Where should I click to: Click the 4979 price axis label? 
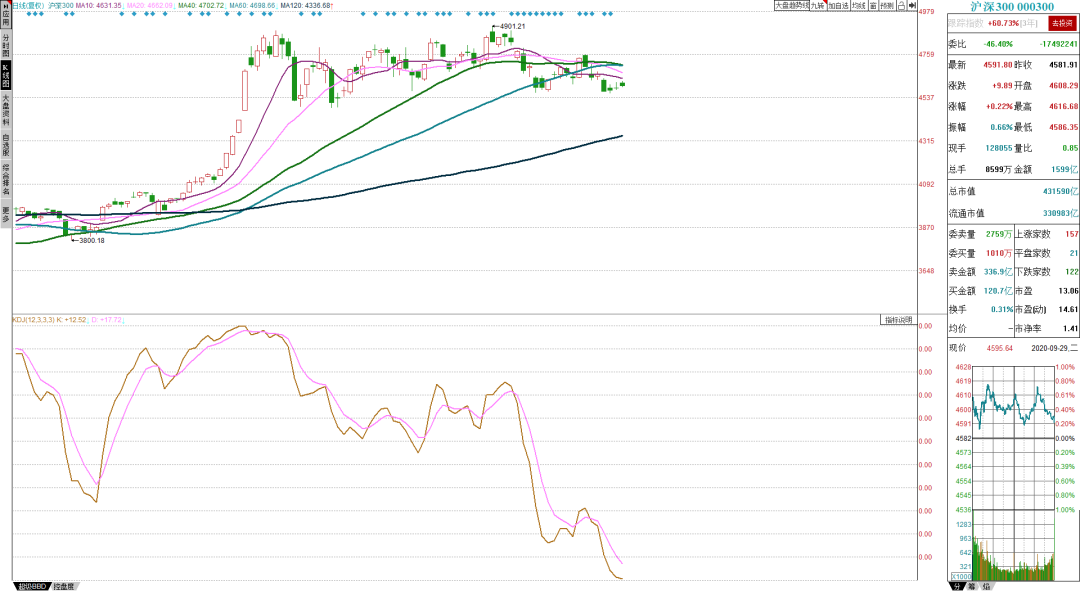926,11
